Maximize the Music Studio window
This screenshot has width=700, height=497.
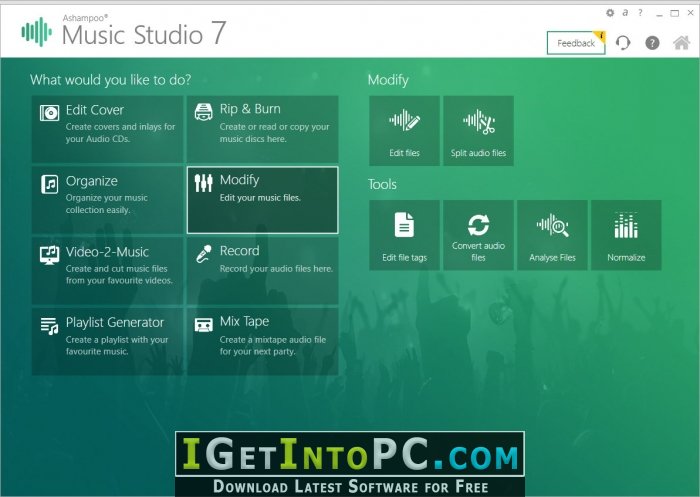click(x=675, y=13)
